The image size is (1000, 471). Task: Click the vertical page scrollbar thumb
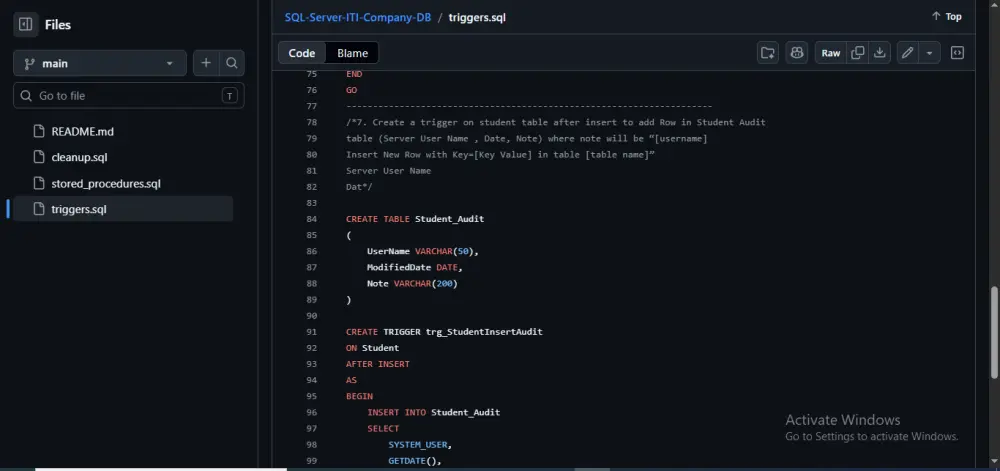tap(994, 333)
